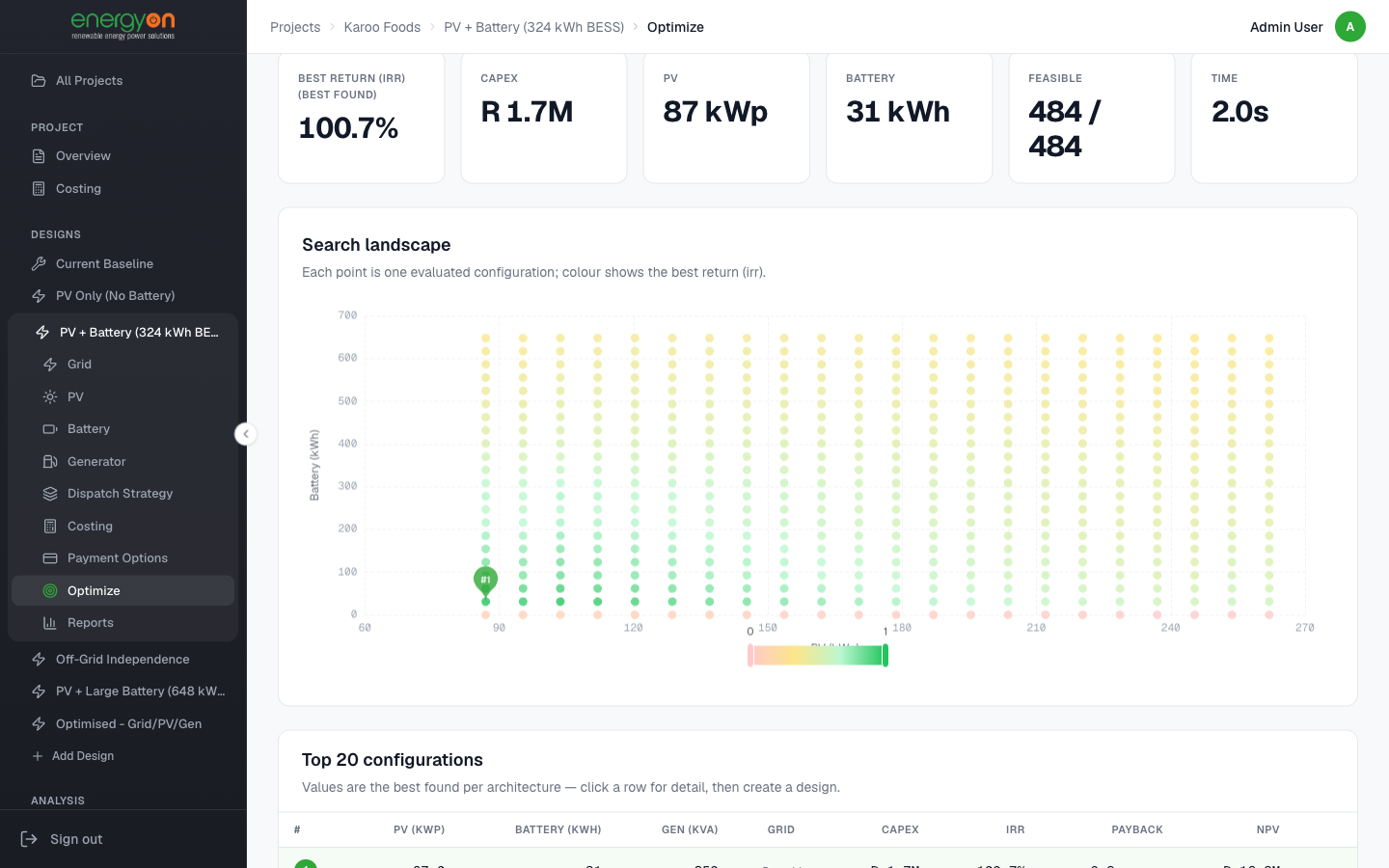Click the IRR column header
The width and height of the screenshot is (1389, 868).
(x=1015, y=829)
